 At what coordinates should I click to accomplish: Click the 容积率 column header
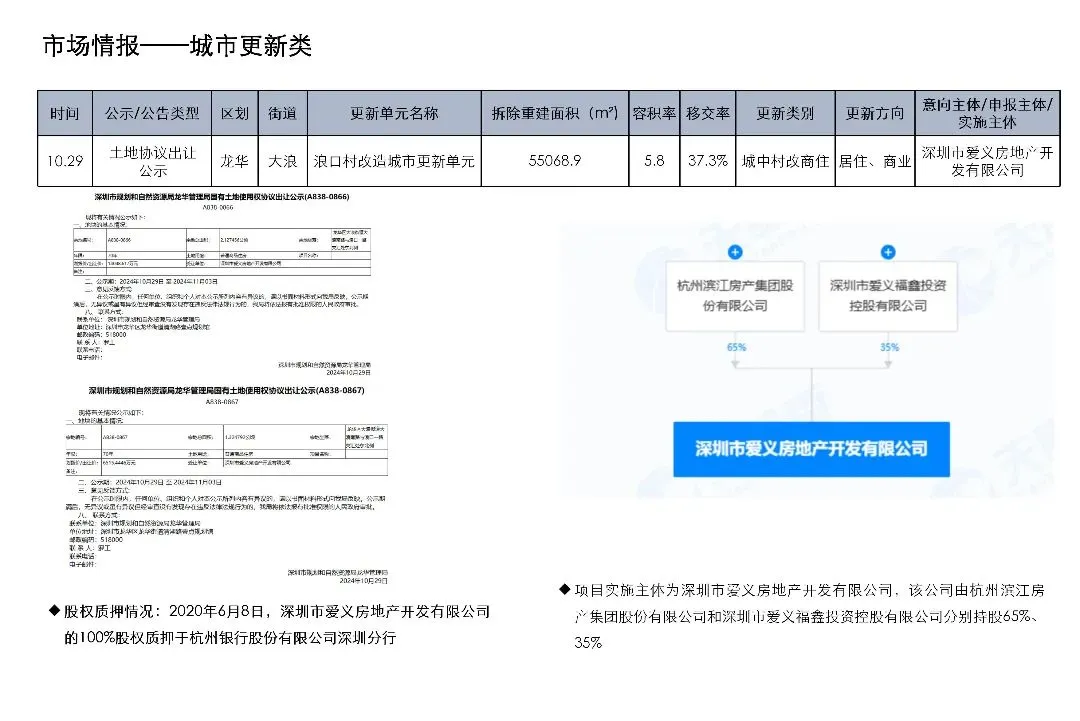point(654,113)
